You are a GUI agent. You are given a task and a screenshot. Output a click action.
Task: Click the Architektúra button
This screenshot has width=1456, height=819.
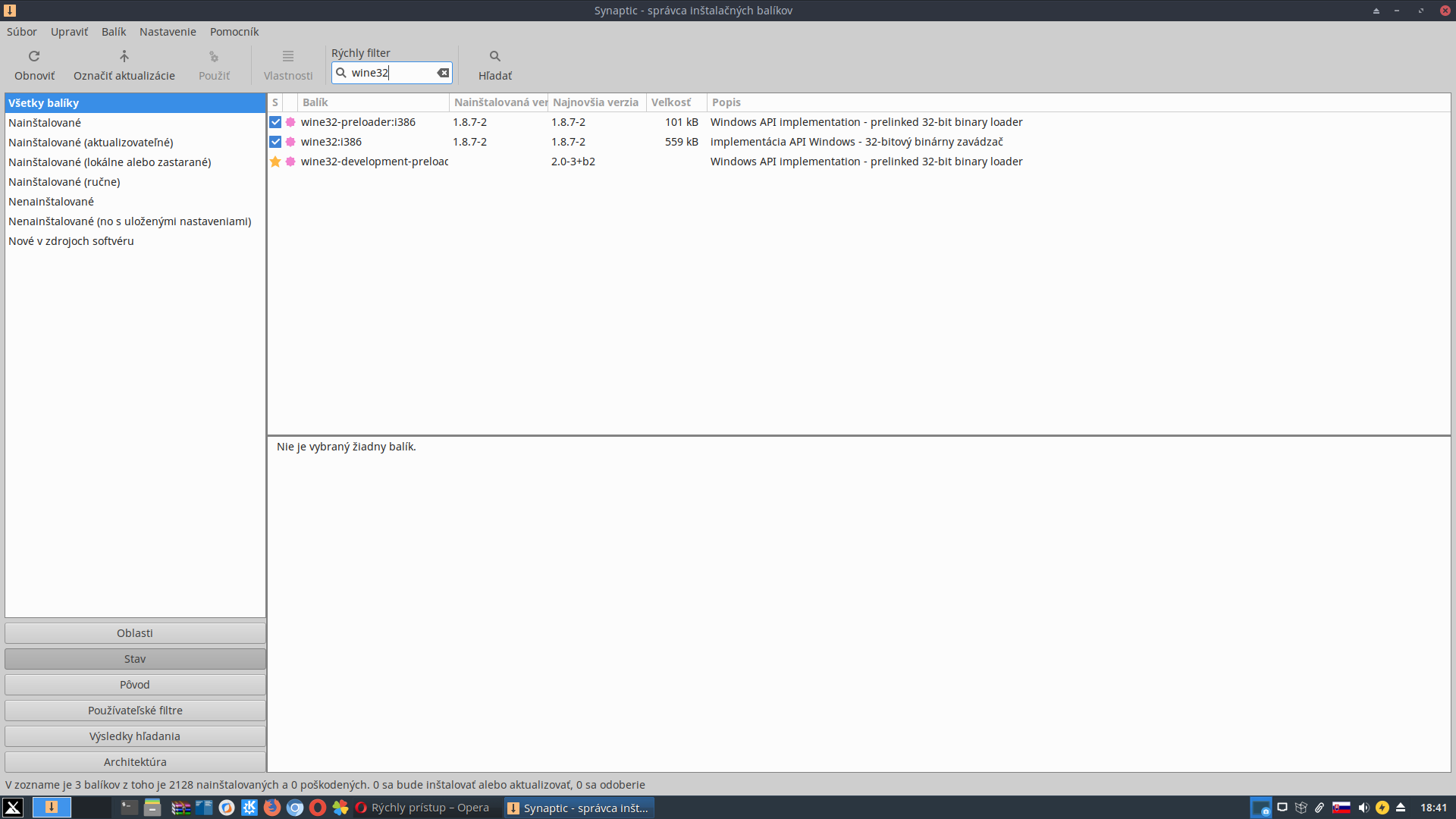pos(135,762)
